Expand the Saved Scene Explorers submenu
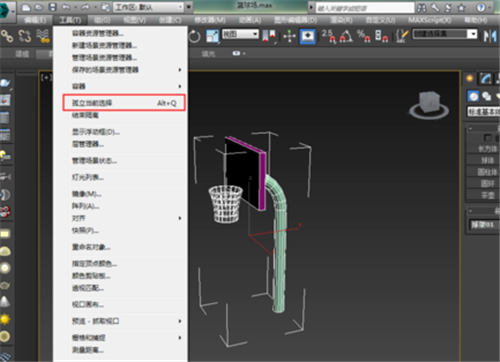Image resolution: width=500 pixels, height=362 pixels. click(x=180, y=70)
